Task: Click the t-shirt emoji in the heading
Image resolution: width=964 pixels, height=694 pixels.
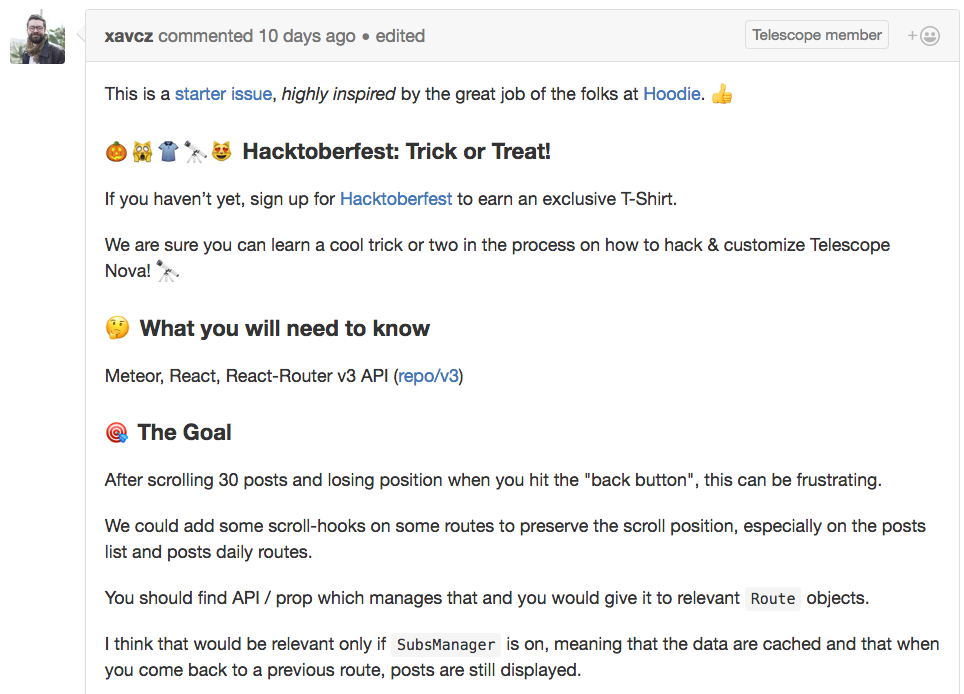Action: [168, 151]
